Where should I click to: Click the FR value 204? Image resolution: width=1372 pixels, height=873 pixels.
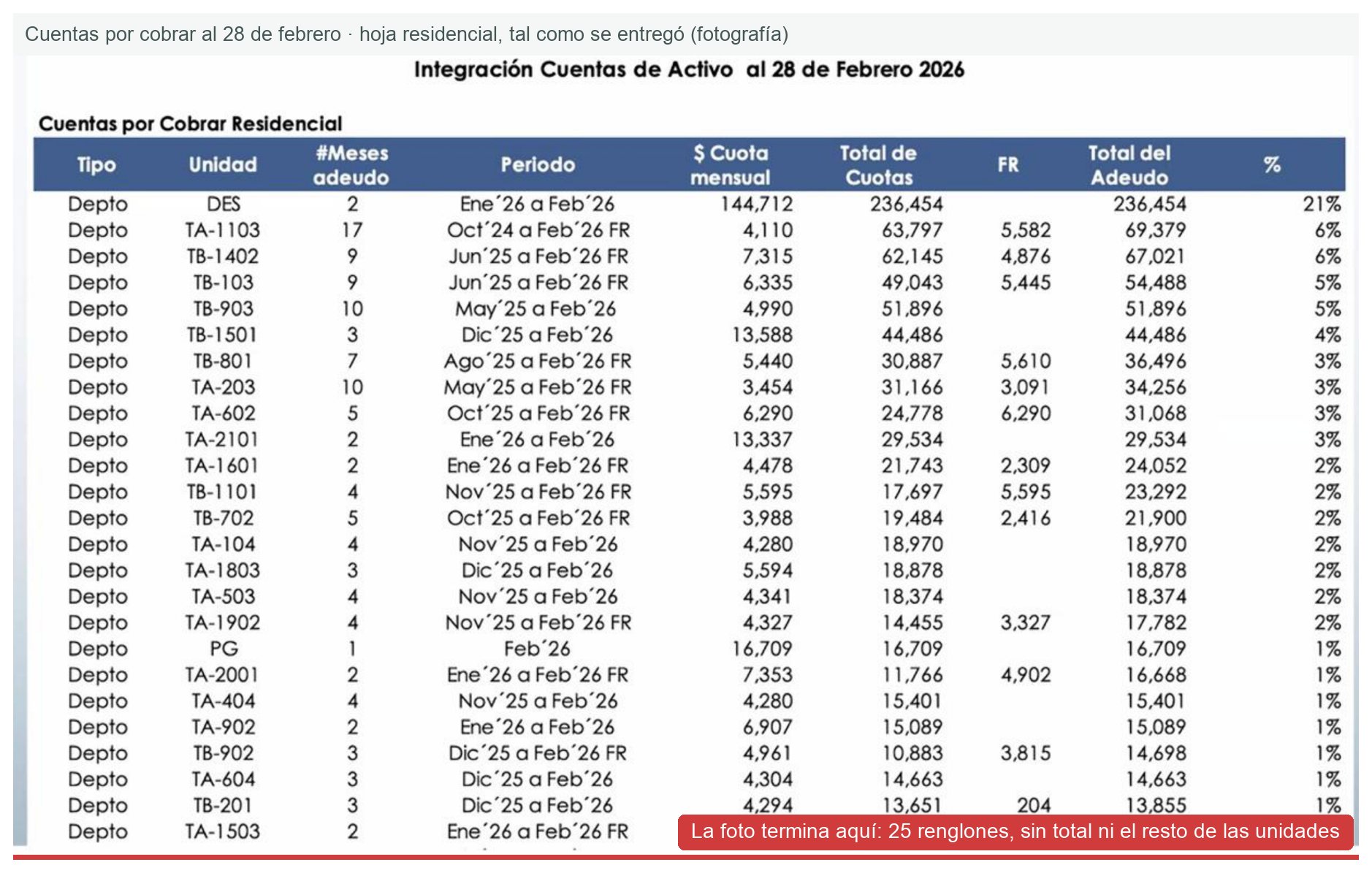pyautogui.click(x=1034, y=805)
